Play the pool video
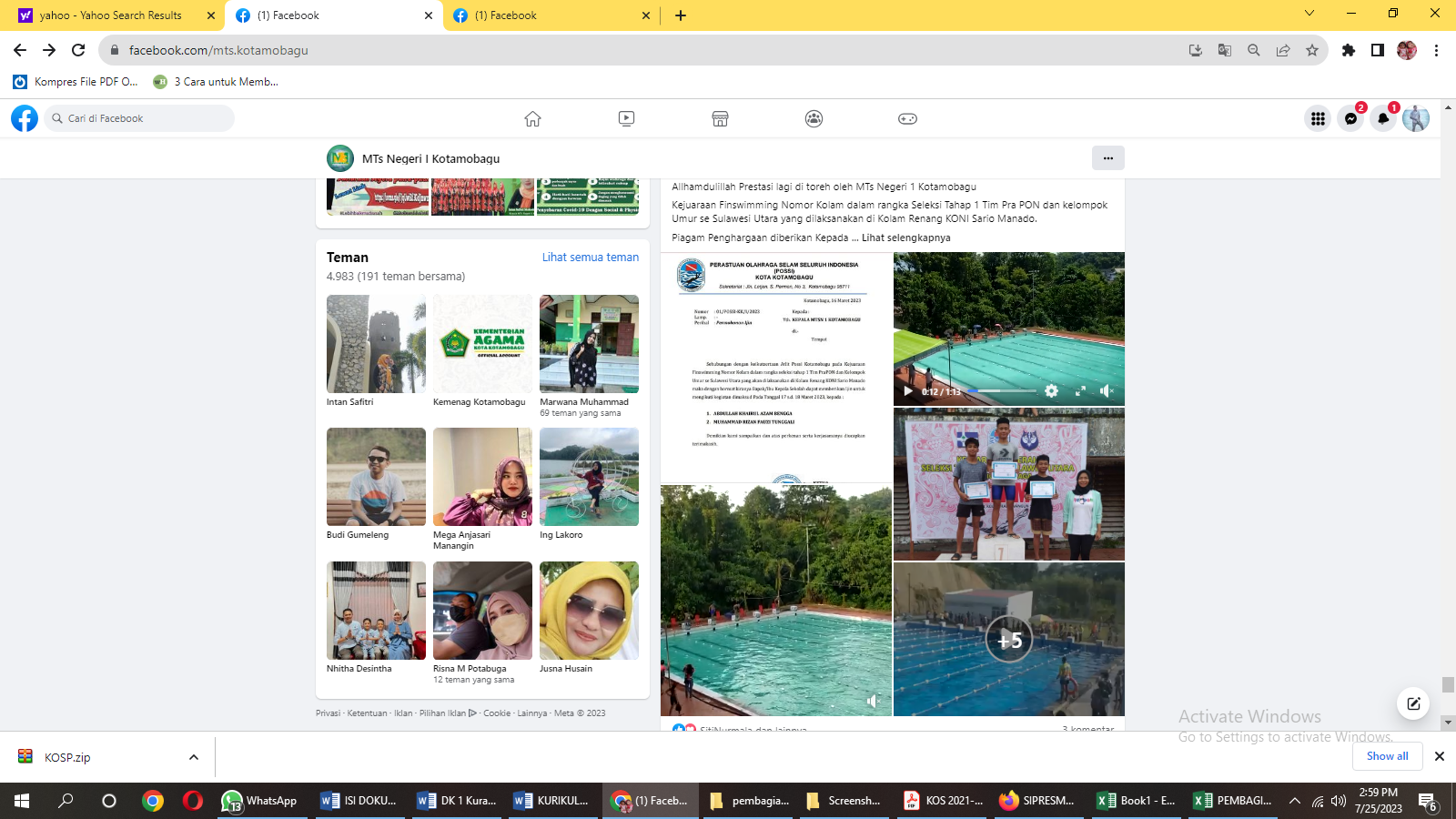The height and width of the screenshot is (819, 1456). point(907,391)
